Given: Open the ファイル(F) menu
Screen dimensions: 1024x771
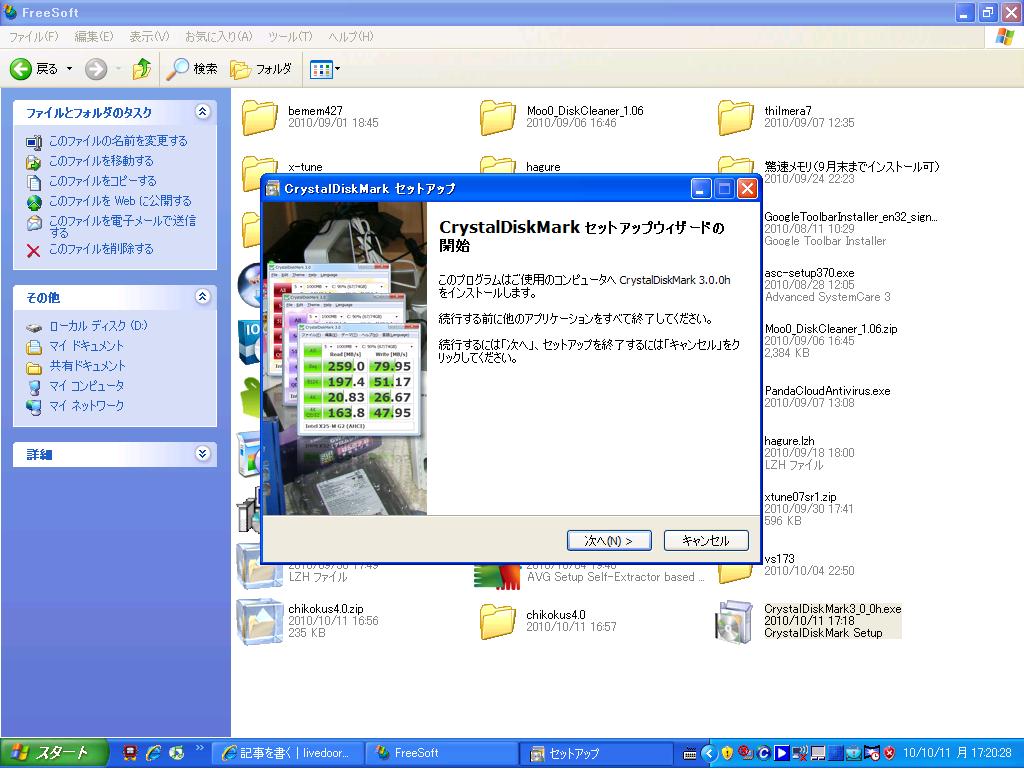Looking at the screenshot, I should click(34, 37).
